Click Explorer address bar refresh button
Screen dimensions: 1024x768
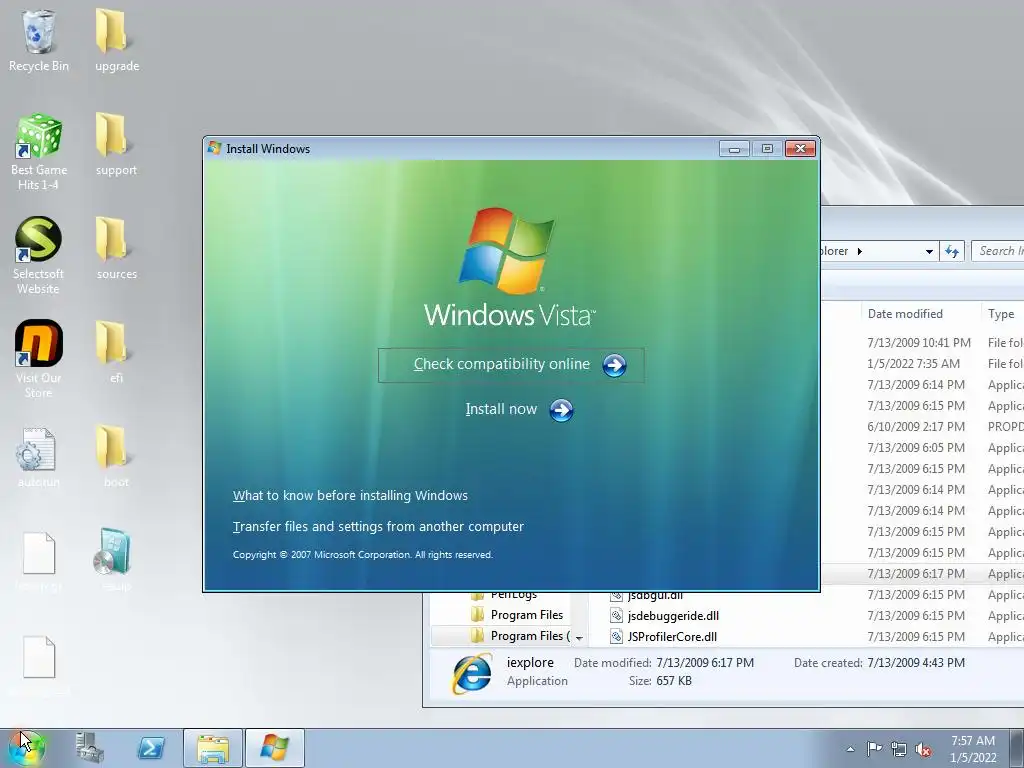952,251
